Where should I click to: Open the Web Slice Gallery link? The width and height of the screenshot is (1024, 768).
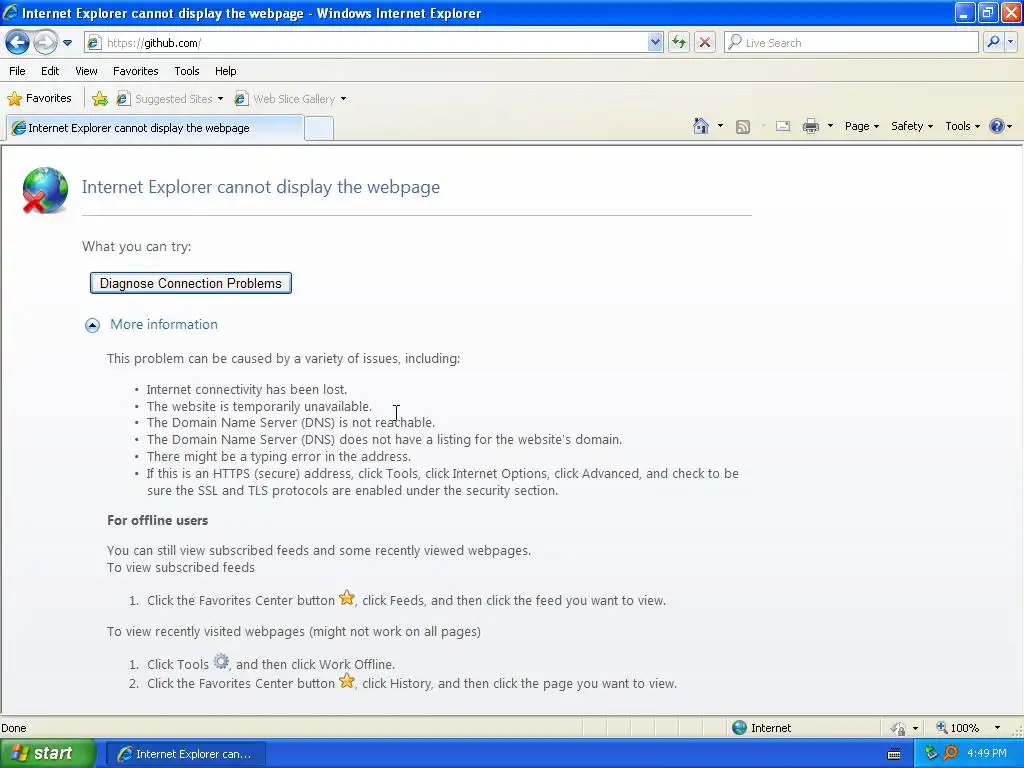click(x=285, y=99)
